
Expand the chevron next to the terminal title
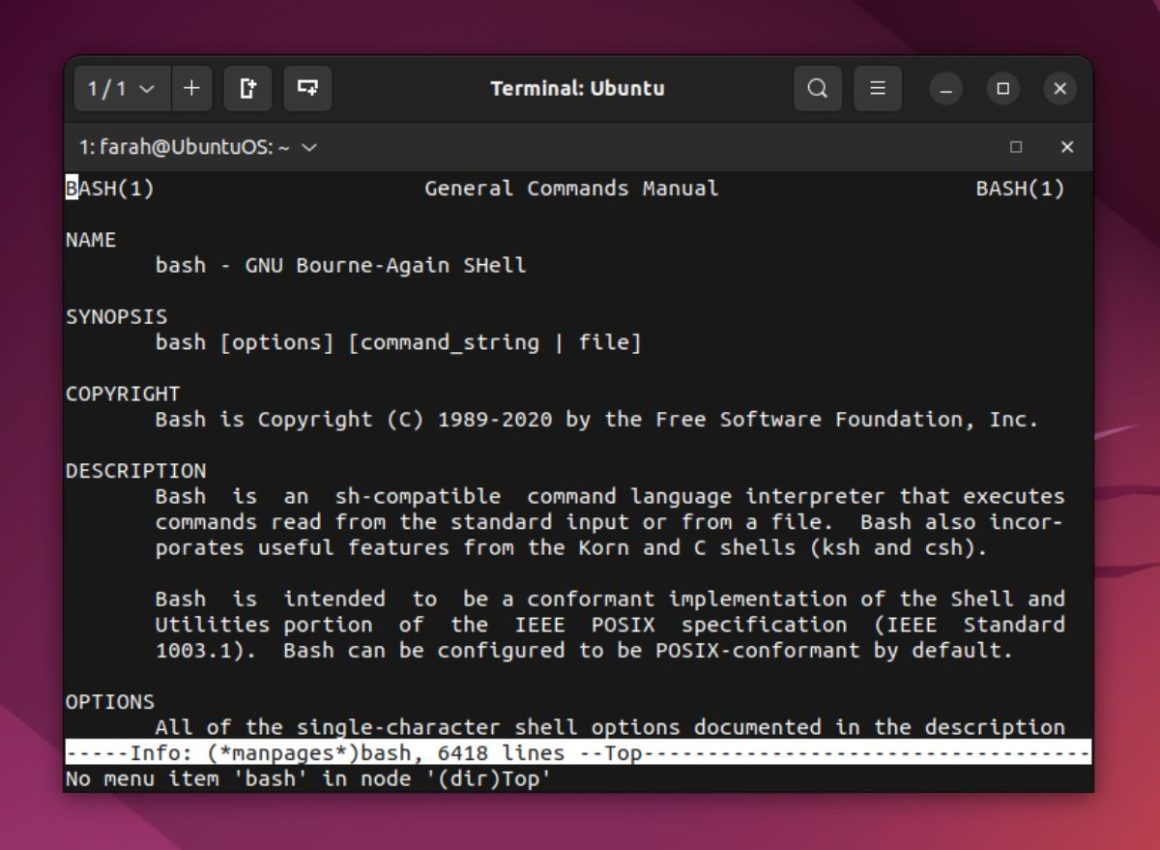point(310,147)
